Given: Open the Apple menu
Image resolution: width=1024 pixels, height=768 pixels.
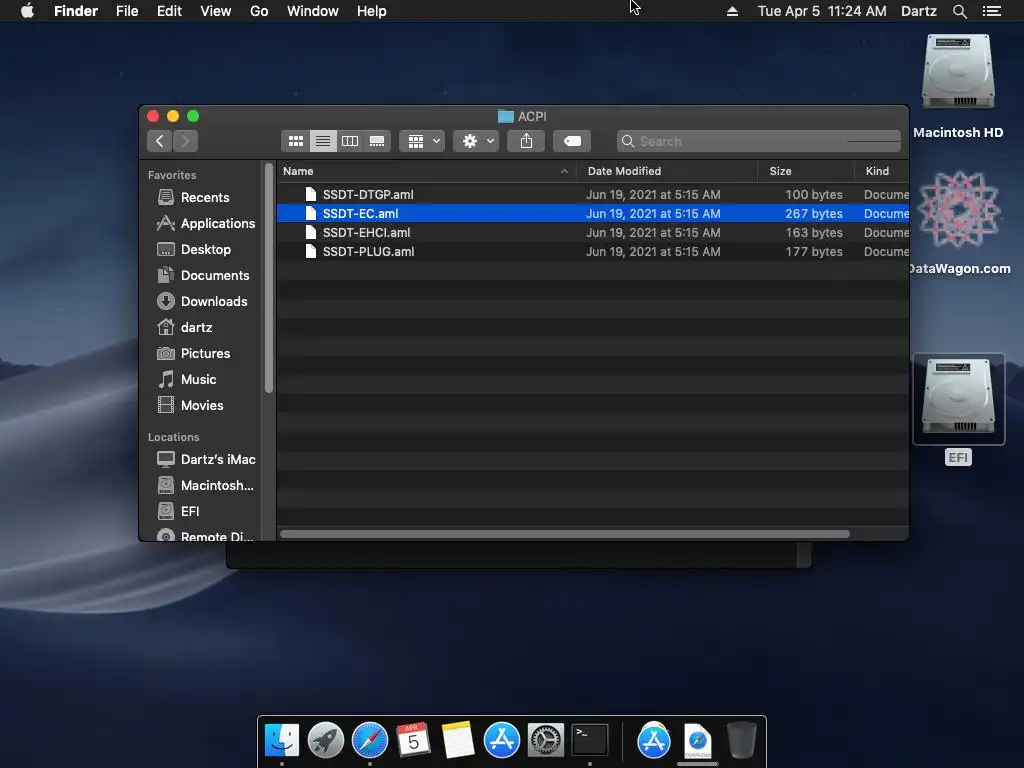Looking at the screenshot, I should [x=27, y=11].
